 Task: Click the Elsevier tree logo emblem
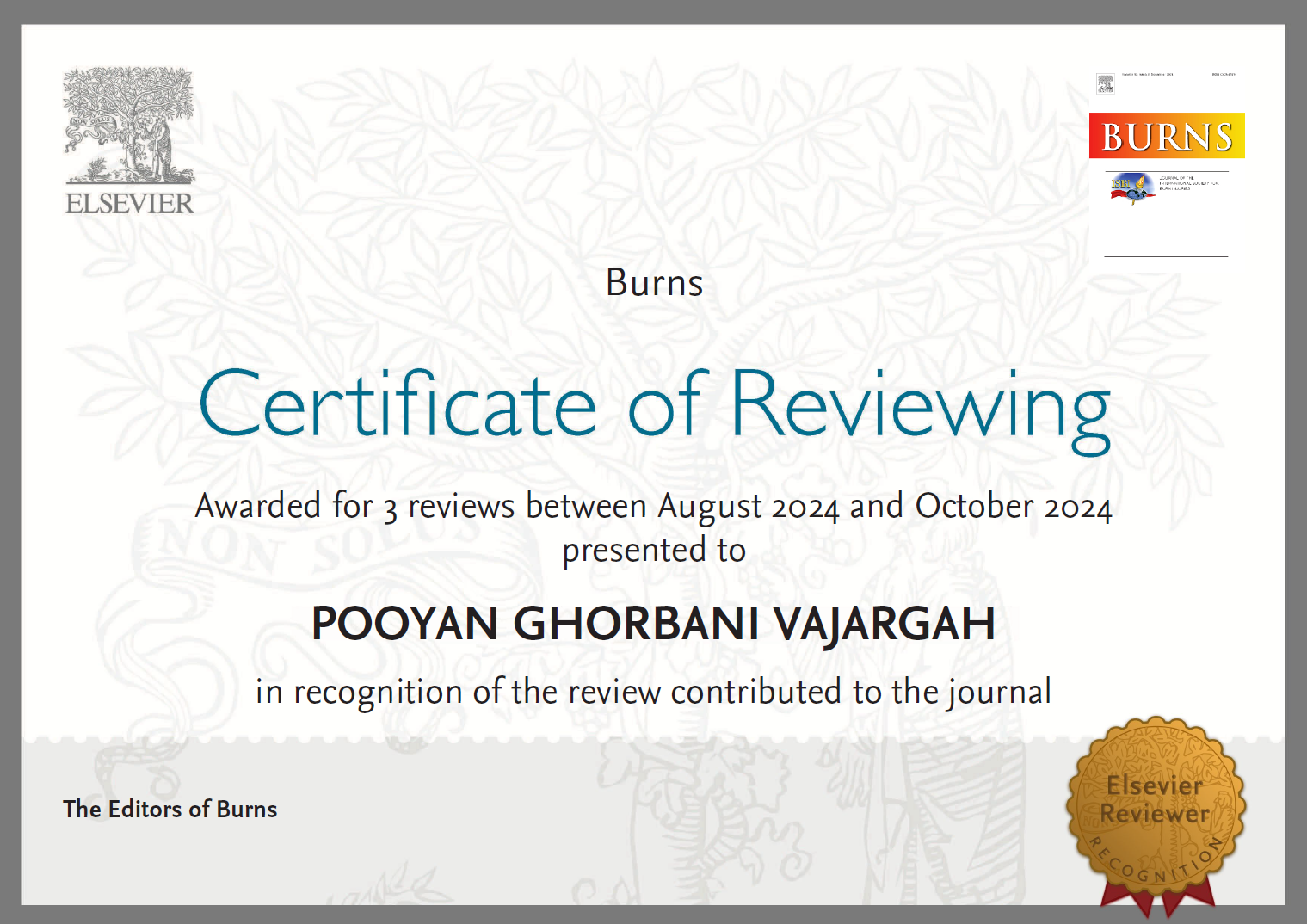129,124
